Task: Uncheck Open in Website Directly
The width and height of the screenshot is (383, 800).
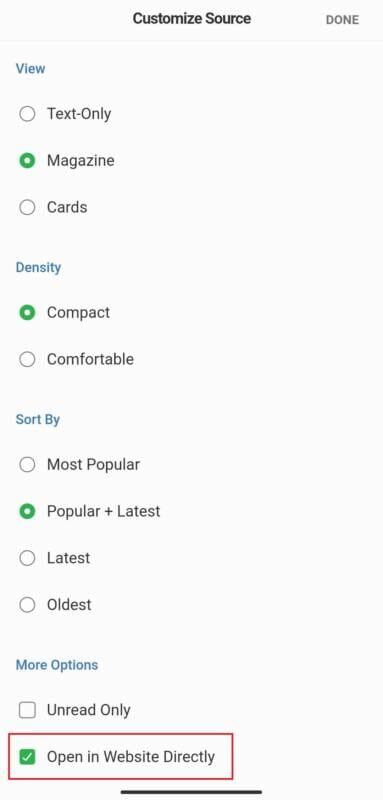Action: [27, 757]
